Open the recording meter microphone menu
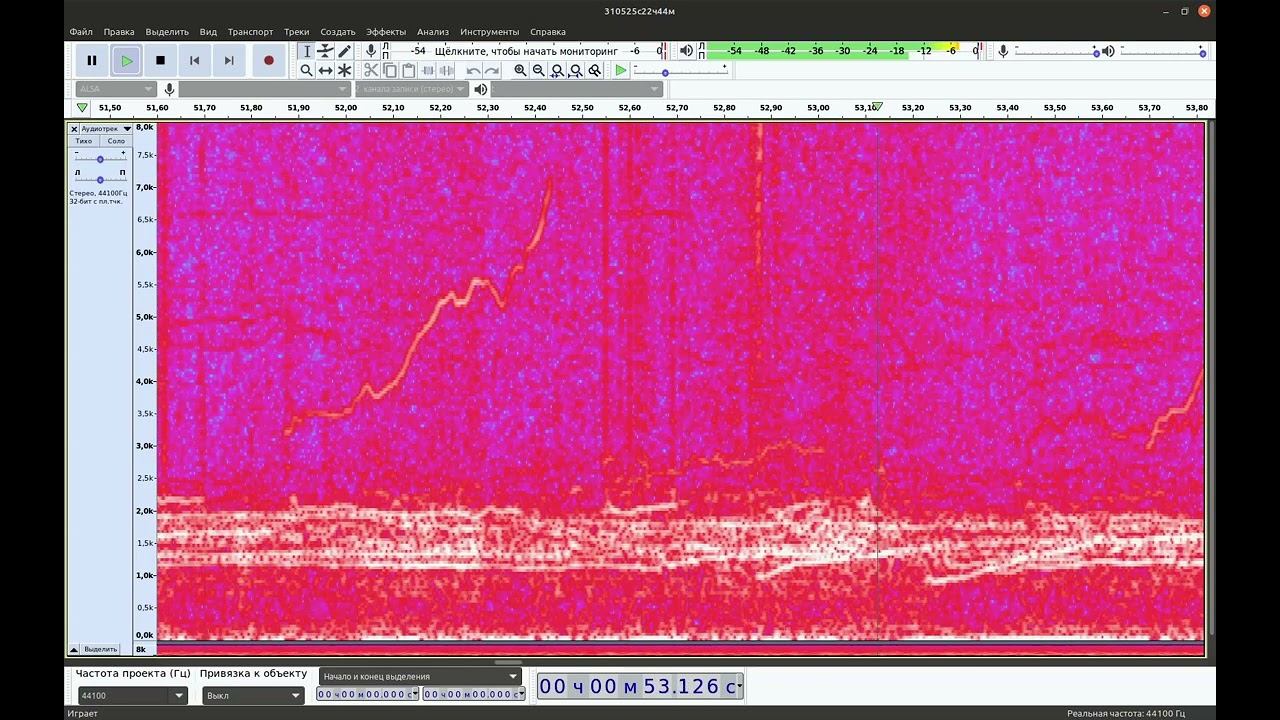 371,51
